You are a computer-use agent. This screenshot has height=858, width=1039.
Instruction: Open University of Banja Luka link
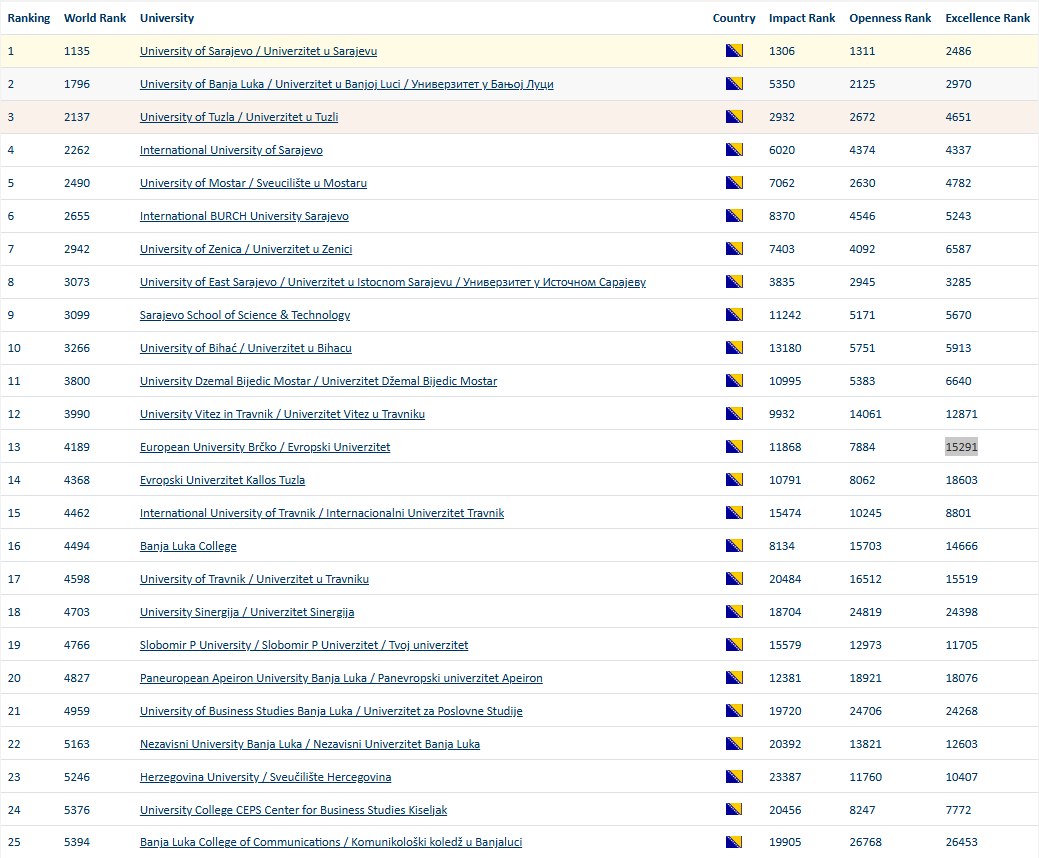tap(347, 84)
